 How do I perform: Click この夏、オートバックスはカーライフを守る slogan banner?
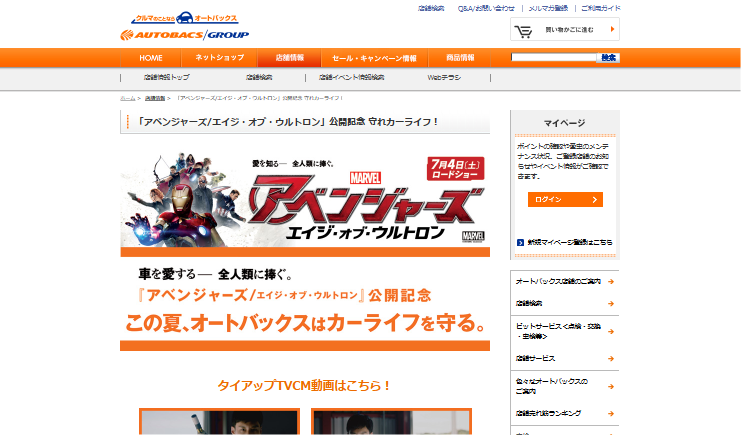[x=305, y=323]
